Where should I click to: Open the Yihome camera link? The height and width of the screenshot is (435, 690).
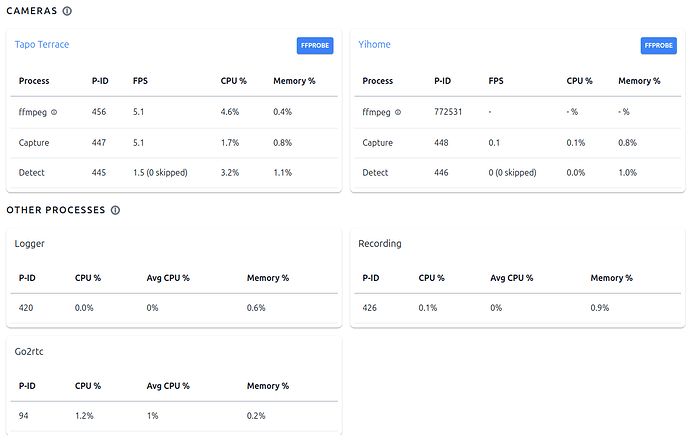coord(374,44)
